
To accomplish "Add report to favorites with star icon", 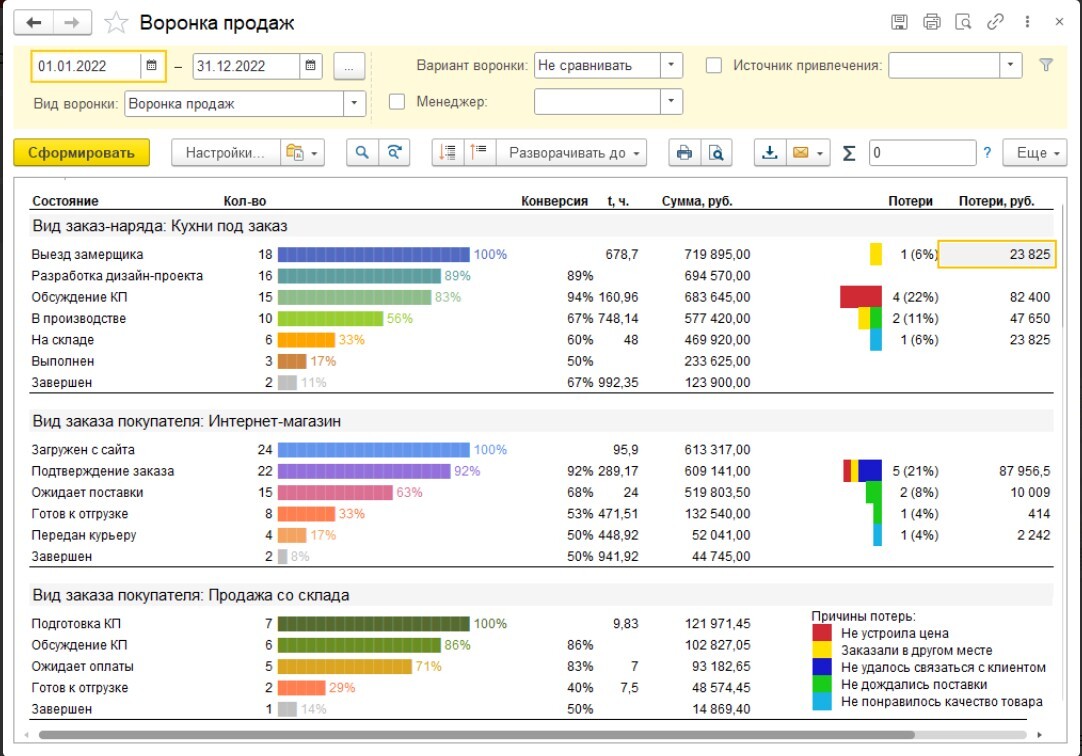I will 116,22.
